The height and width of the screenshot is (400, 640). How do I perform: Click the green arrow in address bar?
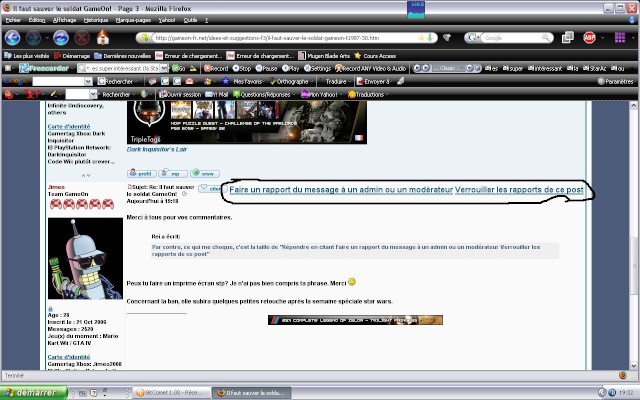[x=430, y=38]
